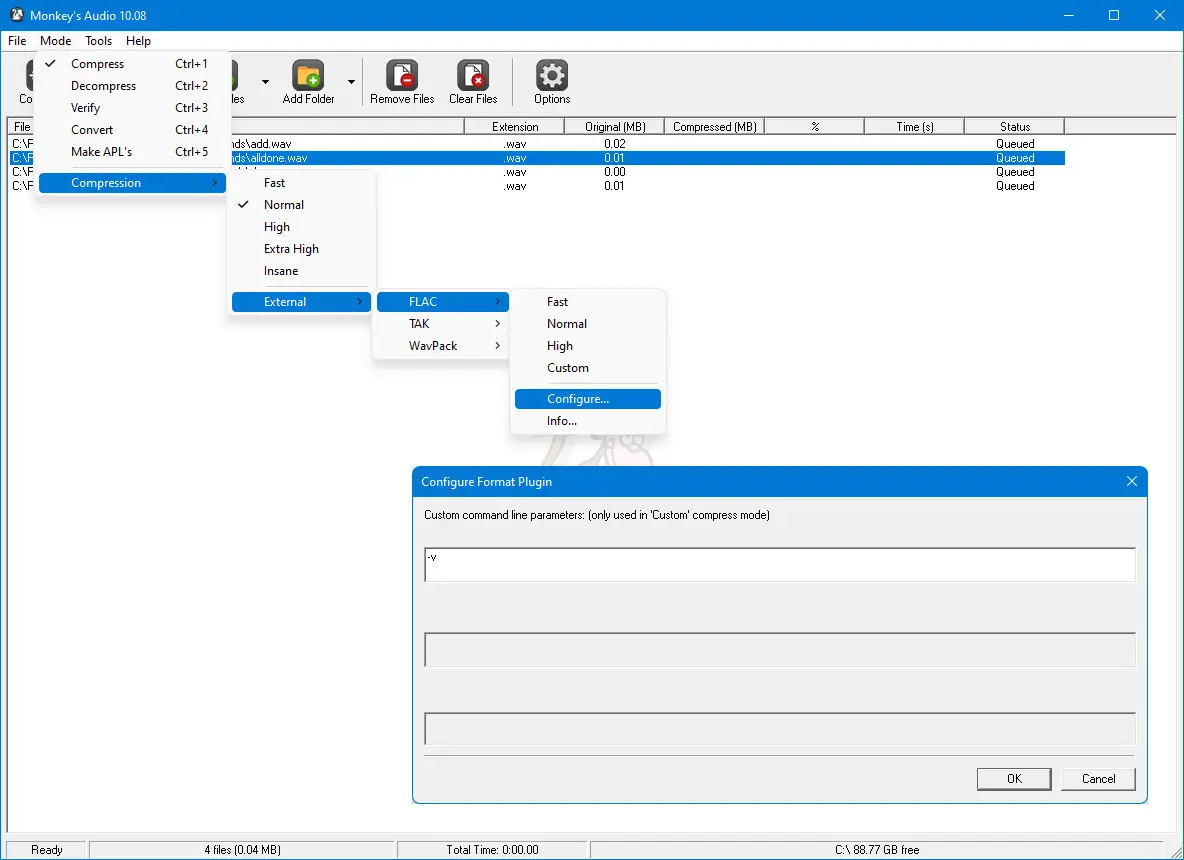The image size is (1184, 860).
Task: Sort by the Status column header
Action: [x=1014, y=127]
